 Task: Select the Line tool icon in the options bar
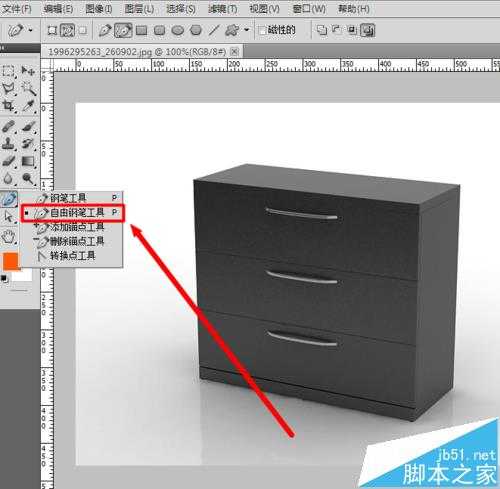[214, 31]
